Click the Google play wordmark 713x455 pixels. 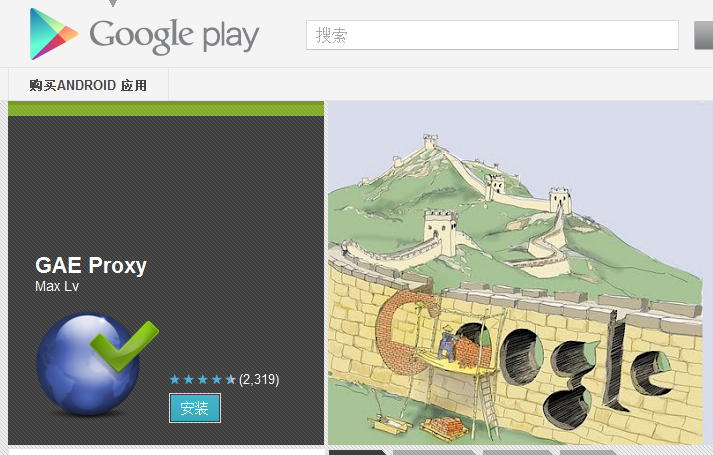pyautogui.click(x=174, y=36)
